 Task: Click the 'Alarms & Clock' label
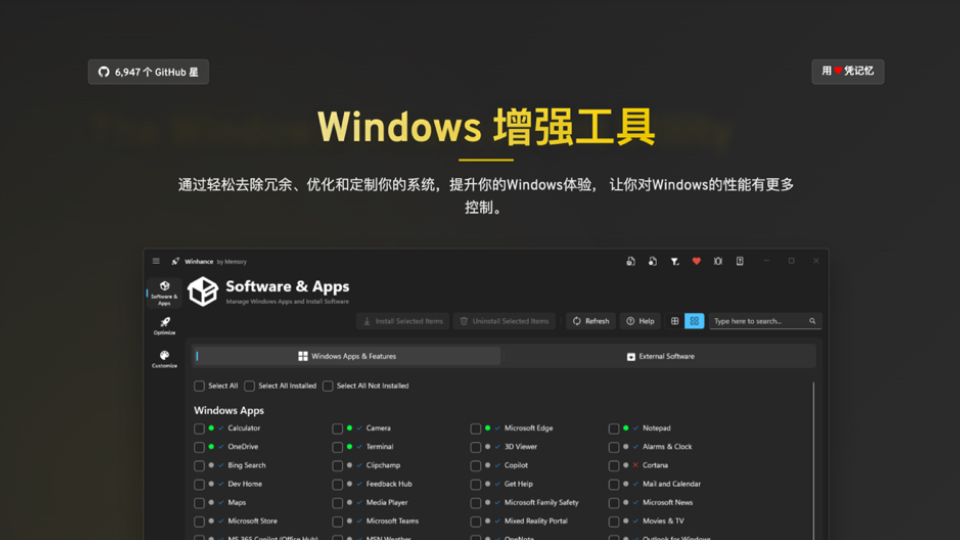tap(667, 447)
